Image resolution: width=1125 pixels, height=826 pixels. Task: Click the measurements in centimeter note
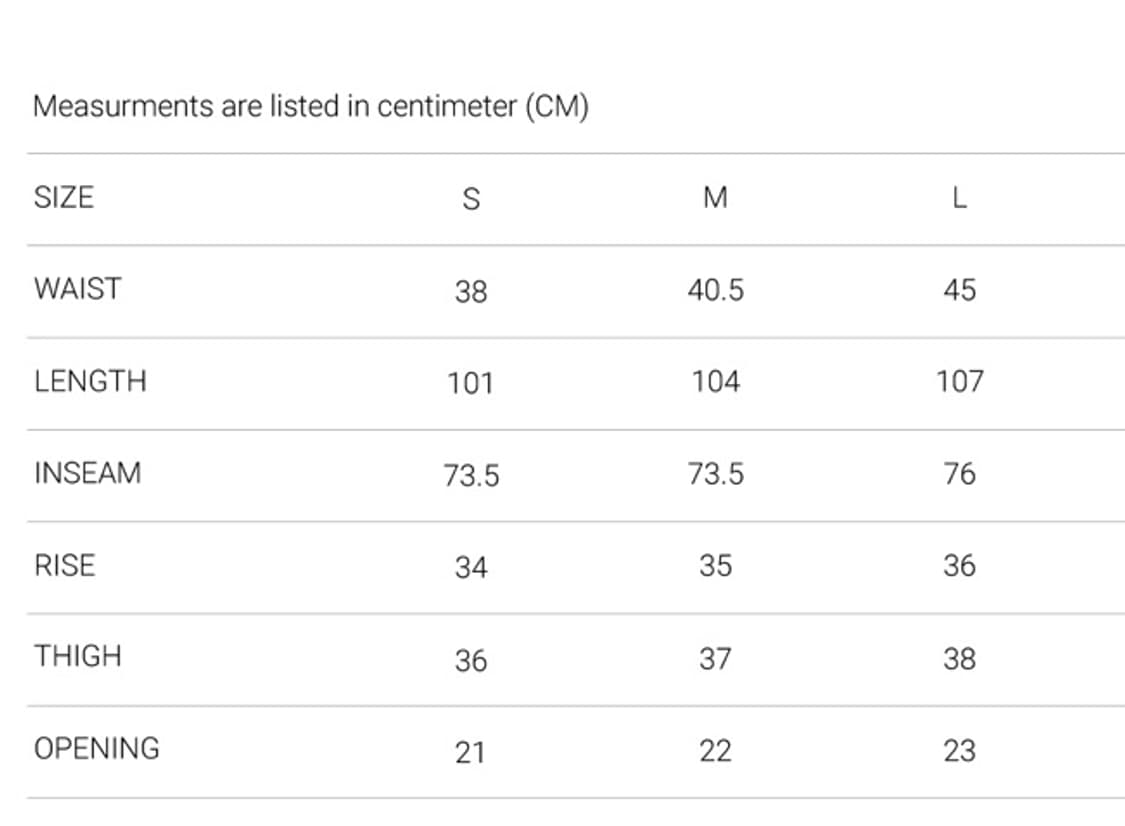(310, 106)
